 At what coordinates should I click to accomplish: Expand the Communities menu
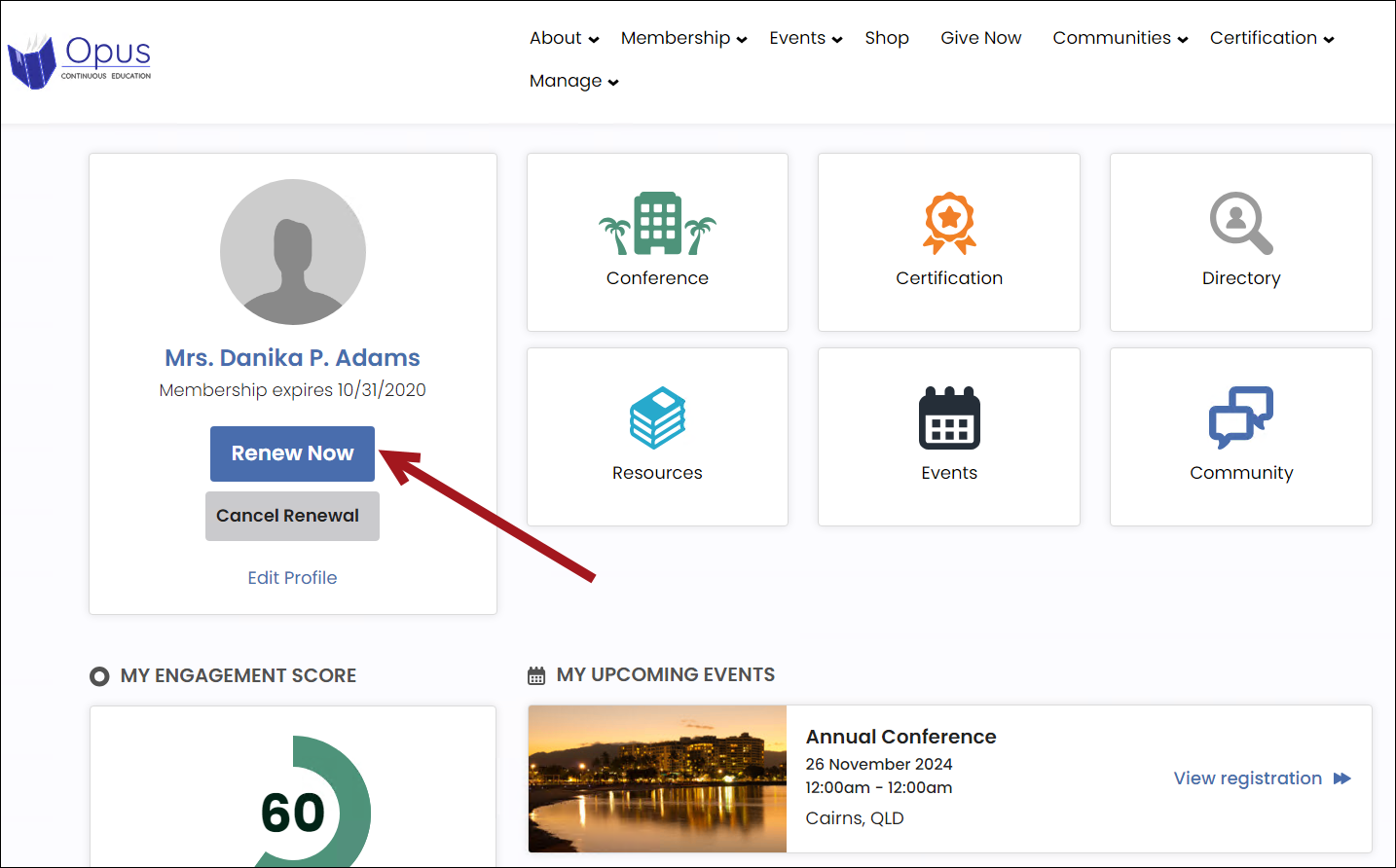1120,38
